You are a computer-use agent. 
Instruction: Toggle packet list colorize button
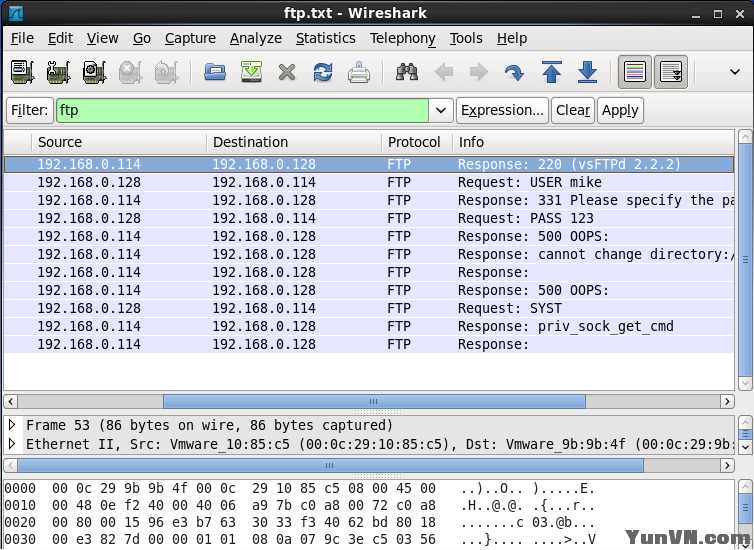click(x=635, y=73)
